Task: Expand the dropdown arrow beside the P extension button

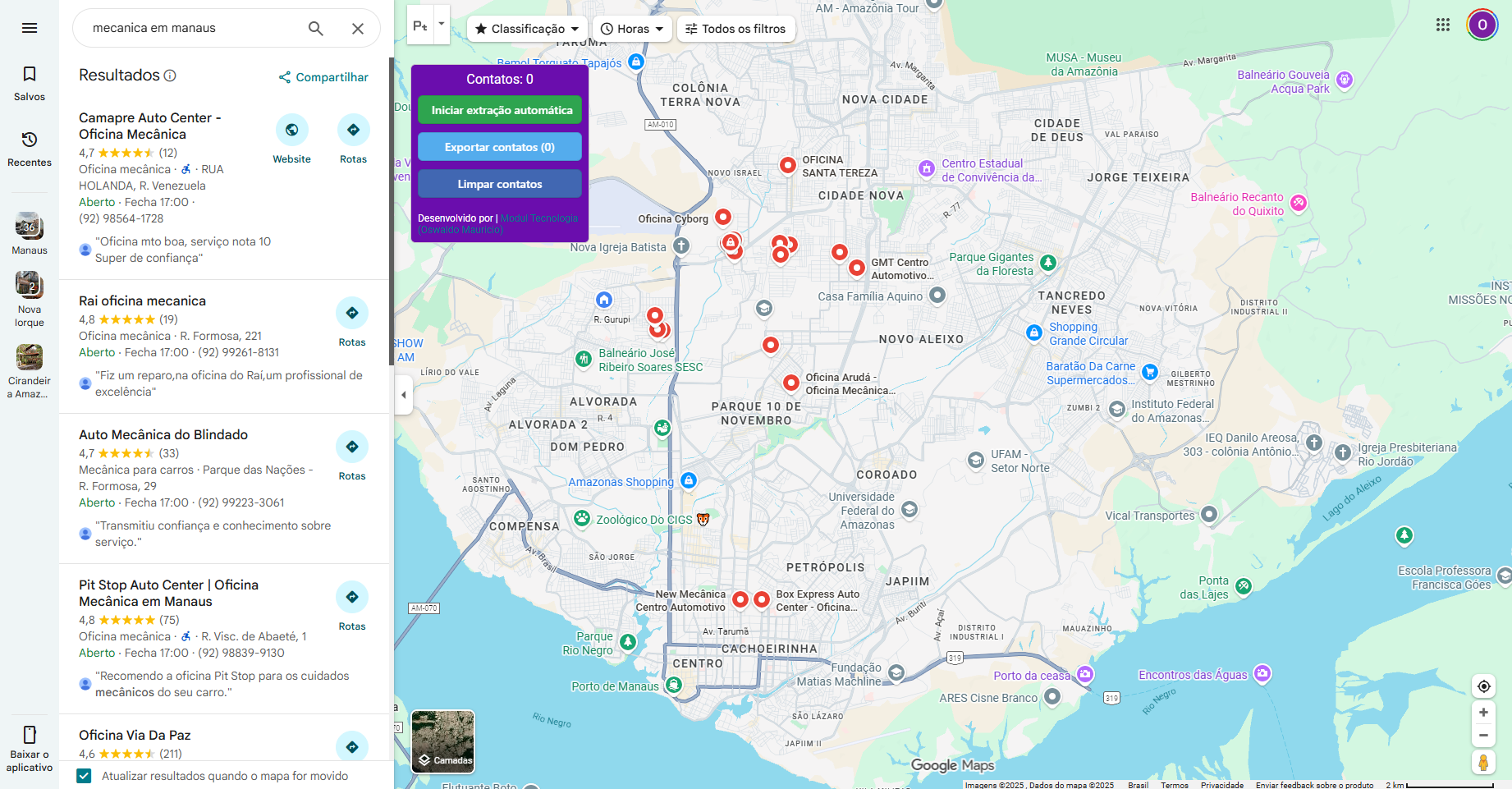Action: (x=442, y=24)
